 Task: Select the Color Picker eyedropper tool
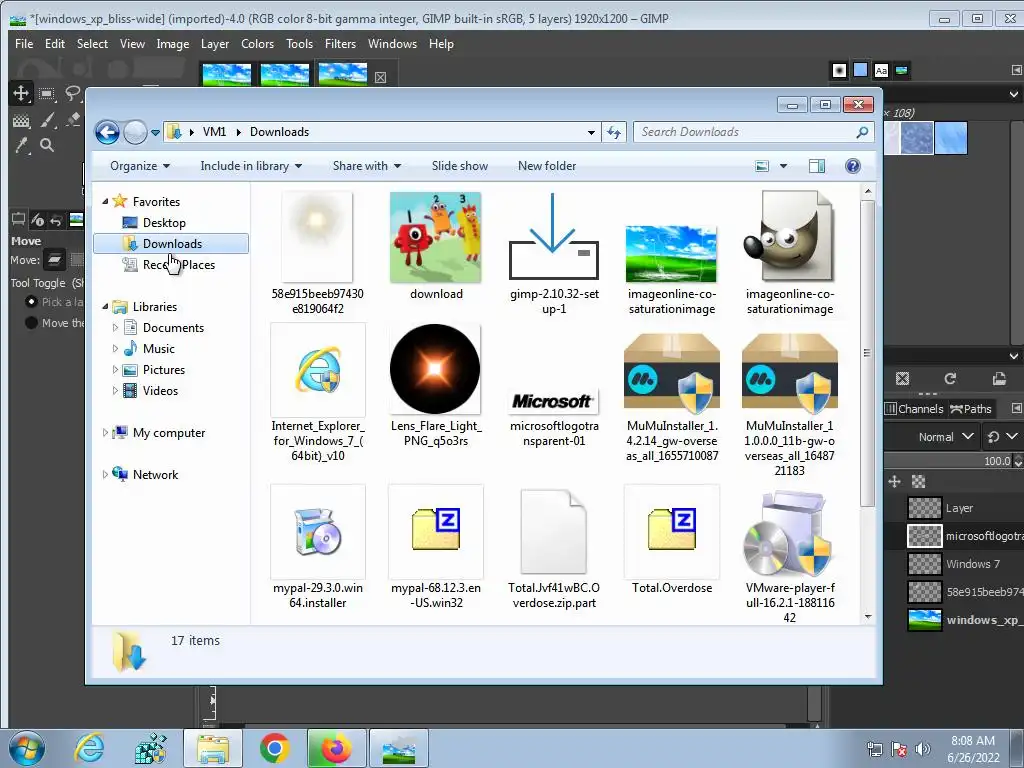coord(22,145)
